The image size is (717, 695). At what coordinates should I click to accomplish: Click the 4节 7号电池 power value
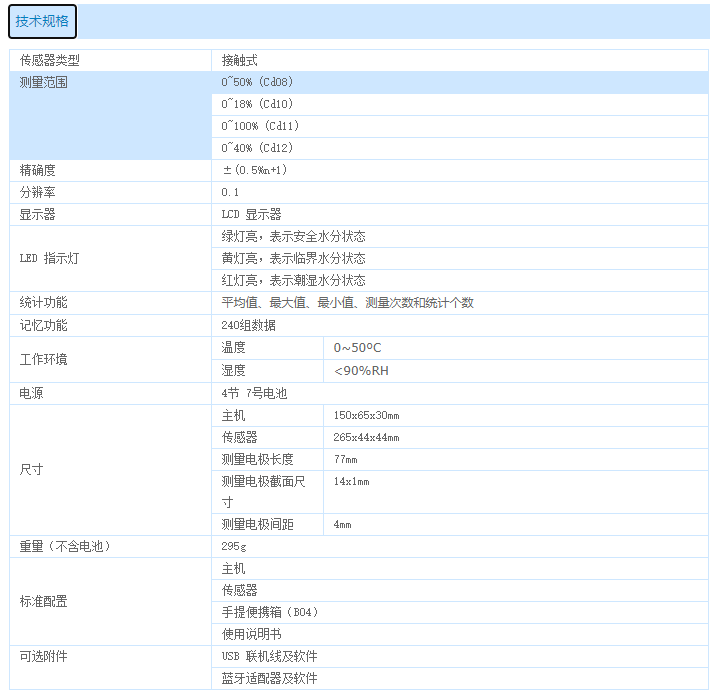(x=254, y=393)
